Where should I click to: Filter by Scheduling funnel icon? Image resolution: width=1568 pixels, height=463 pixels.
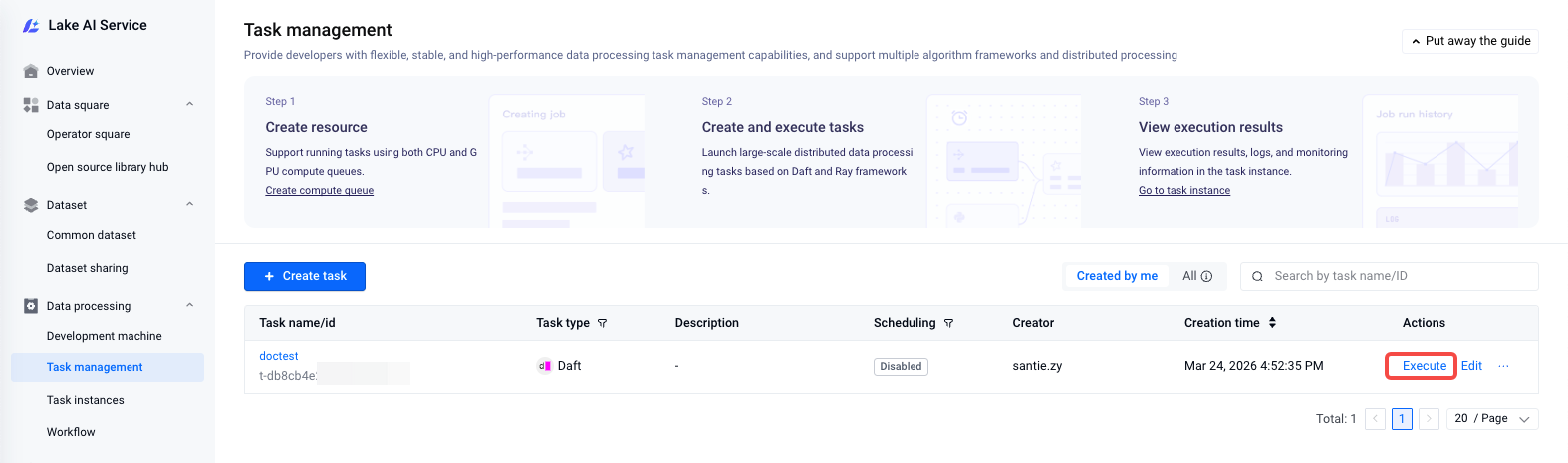pos(949,323)
